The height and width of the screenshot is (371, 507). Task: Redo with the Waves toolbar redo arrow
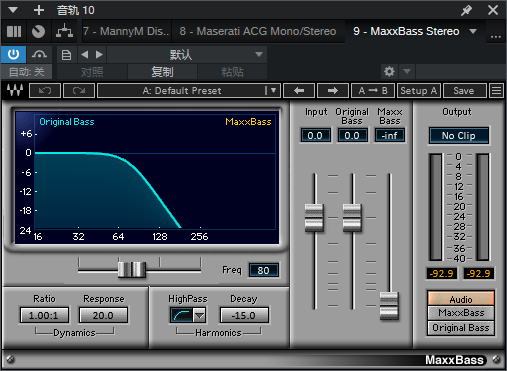79,91
